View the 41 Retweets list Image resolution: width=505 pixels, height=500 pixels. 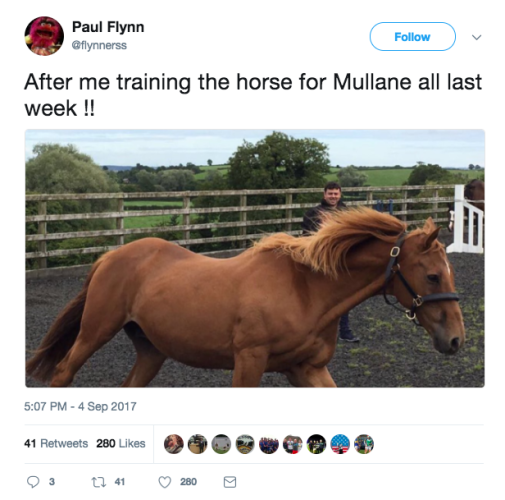point(56,443)
